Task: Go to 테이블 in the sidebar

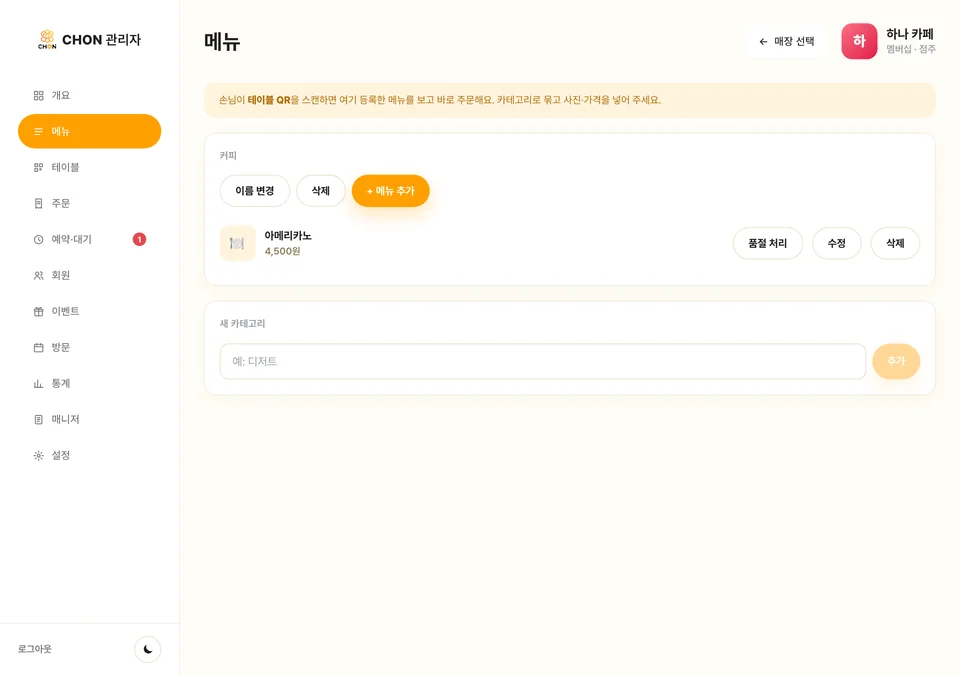Action: [x=89, y=167]
